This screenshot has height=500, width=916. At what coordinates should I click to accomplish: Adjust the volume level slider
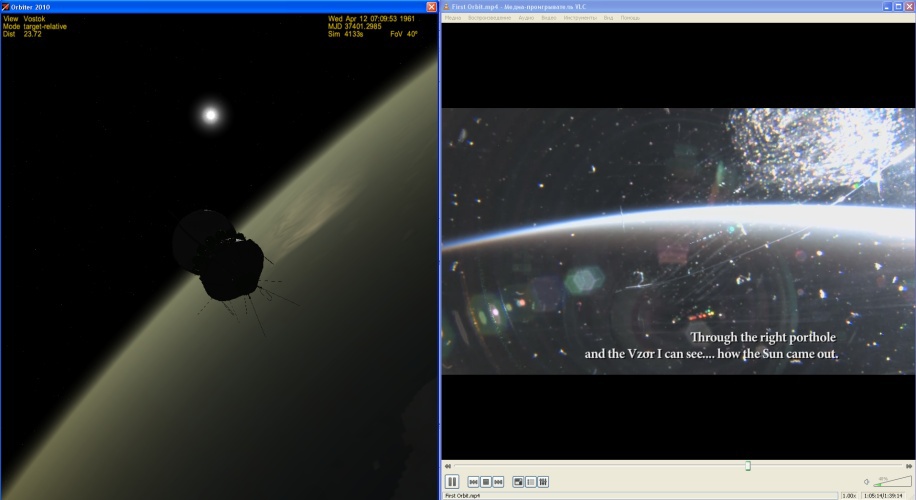click(893, 481)
